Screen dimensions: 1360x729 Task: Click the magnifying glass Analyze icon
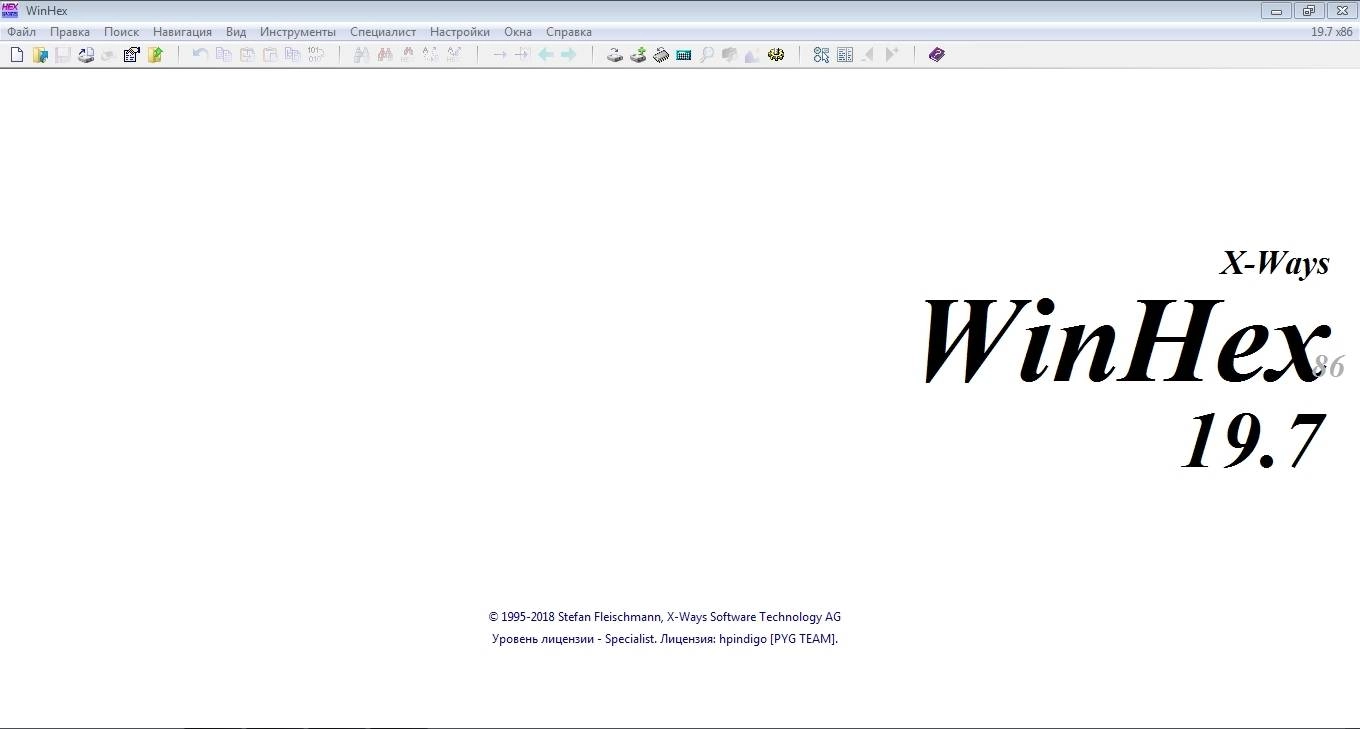[707, 55]
